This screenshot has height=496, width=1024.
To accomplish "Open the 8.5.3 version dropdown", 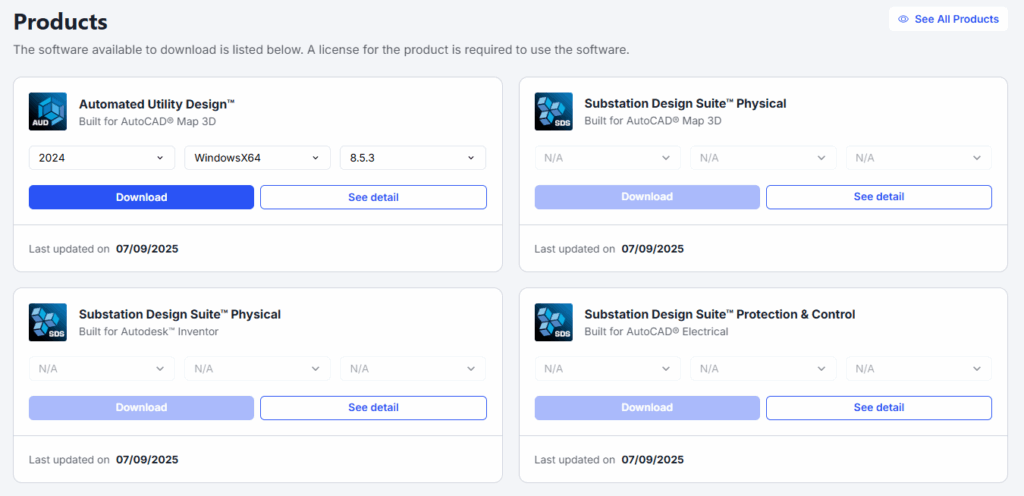I will (x=413, y=158).
